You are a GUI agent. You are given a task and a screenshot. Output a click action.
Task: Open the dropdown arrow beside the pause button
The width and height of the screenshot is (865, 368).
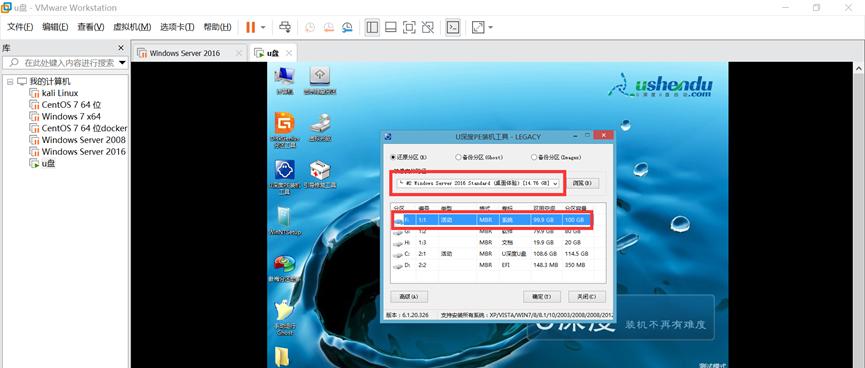pyautogui.click(x=263, y=27)
